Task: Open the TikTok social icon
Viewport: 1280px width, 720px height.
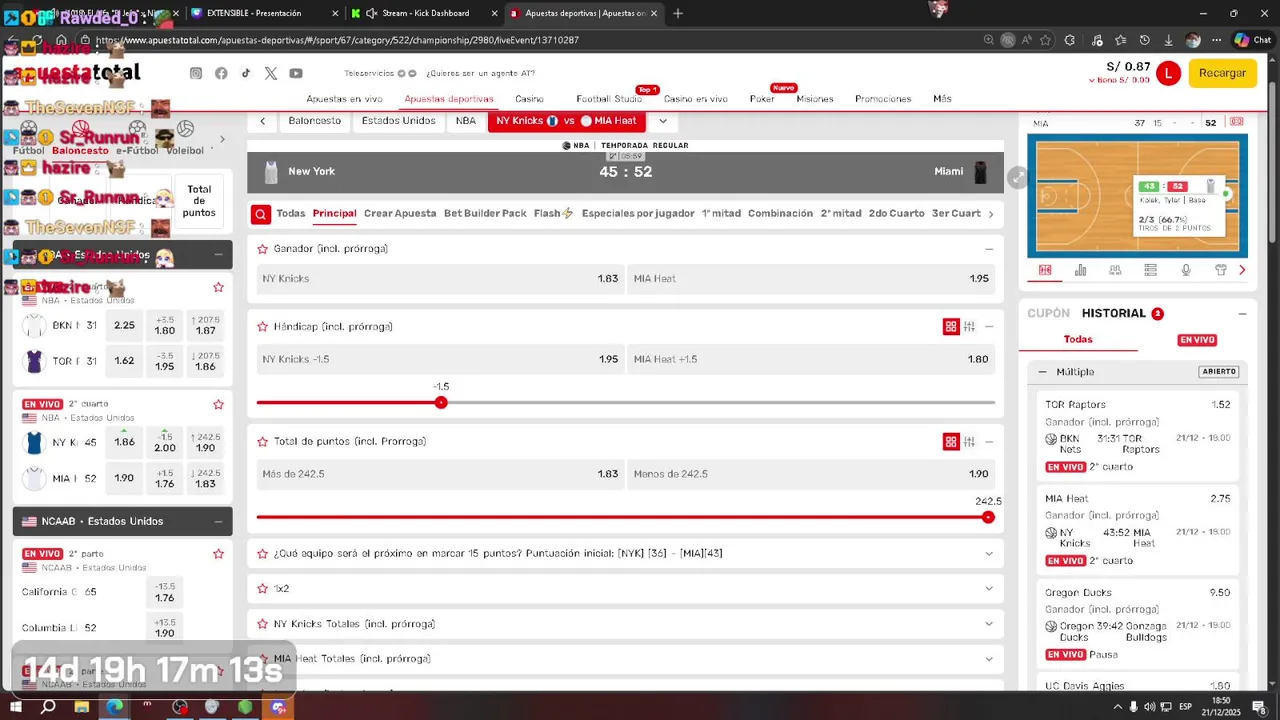Action: (246, 73)
